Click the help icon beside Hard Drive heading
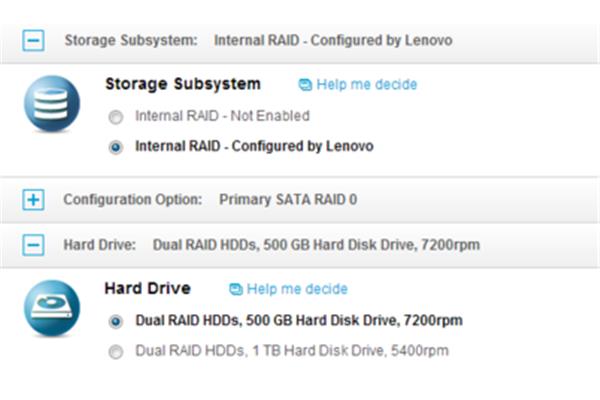The image size is (600, 400). 236,289
